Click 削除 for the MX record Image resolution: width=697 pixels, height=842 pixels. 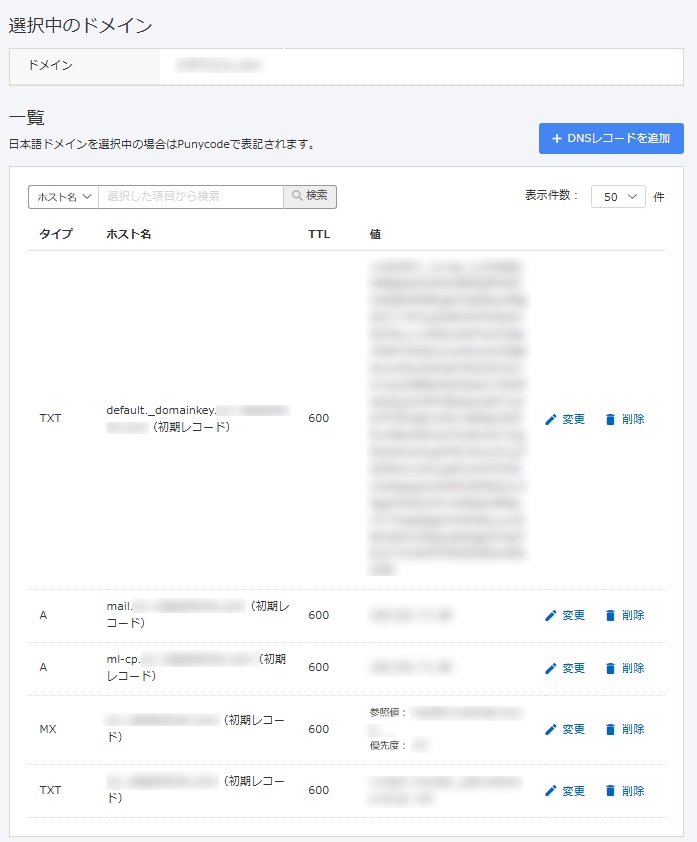(625, 729)
